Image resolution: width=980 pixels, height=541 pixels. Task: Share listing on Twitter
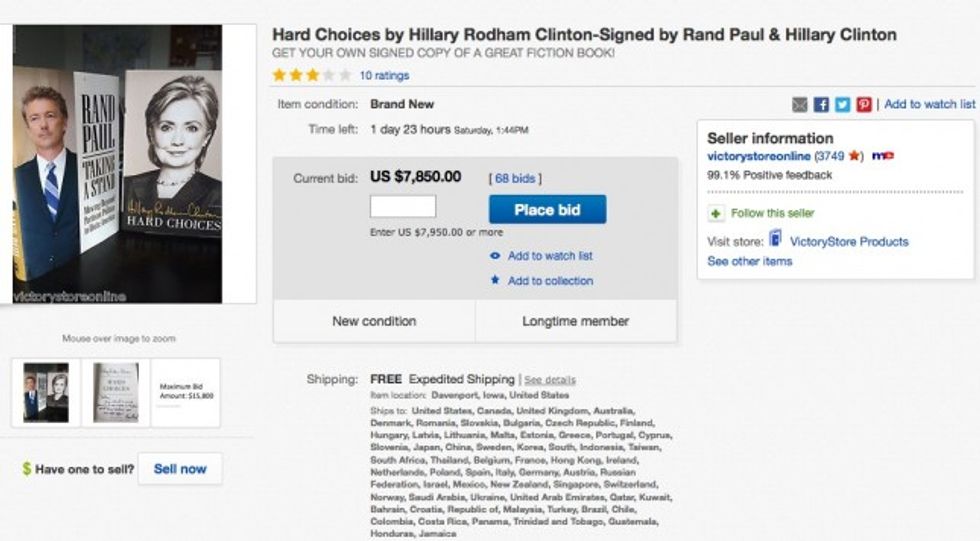tap(842, 104)
